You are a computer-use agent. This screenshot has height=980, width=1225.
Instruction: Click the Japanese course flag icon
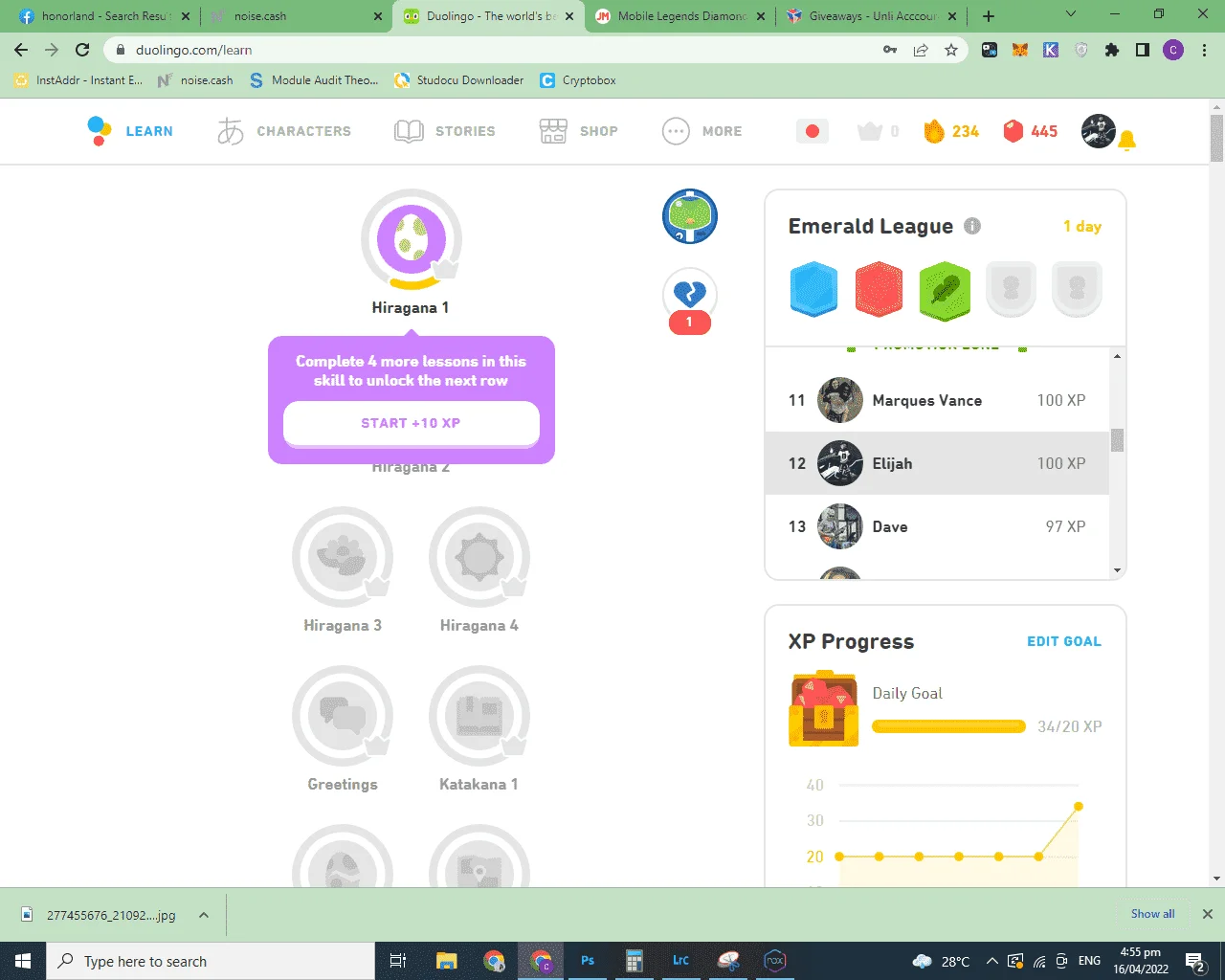(x=813, y=131)
